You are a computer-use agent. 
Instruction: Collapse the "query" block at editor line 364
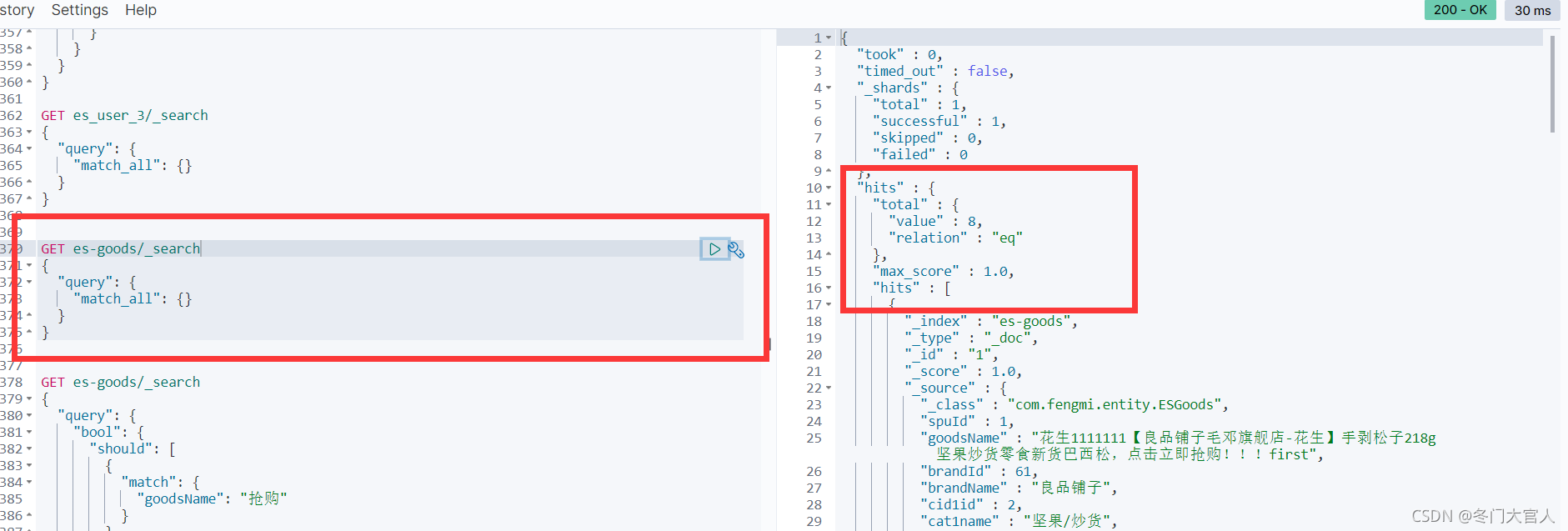click(x=29, y=148)
